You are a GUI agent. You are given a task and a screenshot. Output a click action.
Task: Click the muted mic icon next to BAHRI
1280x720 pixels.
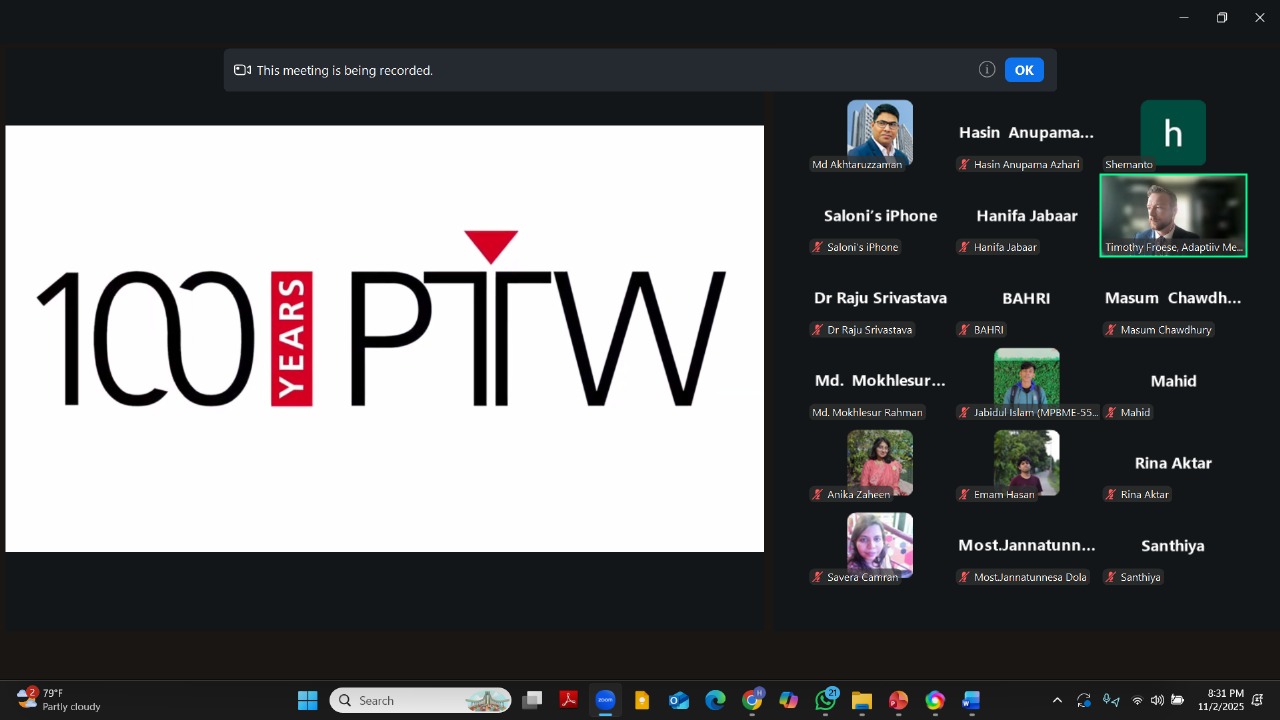(964, 330)
